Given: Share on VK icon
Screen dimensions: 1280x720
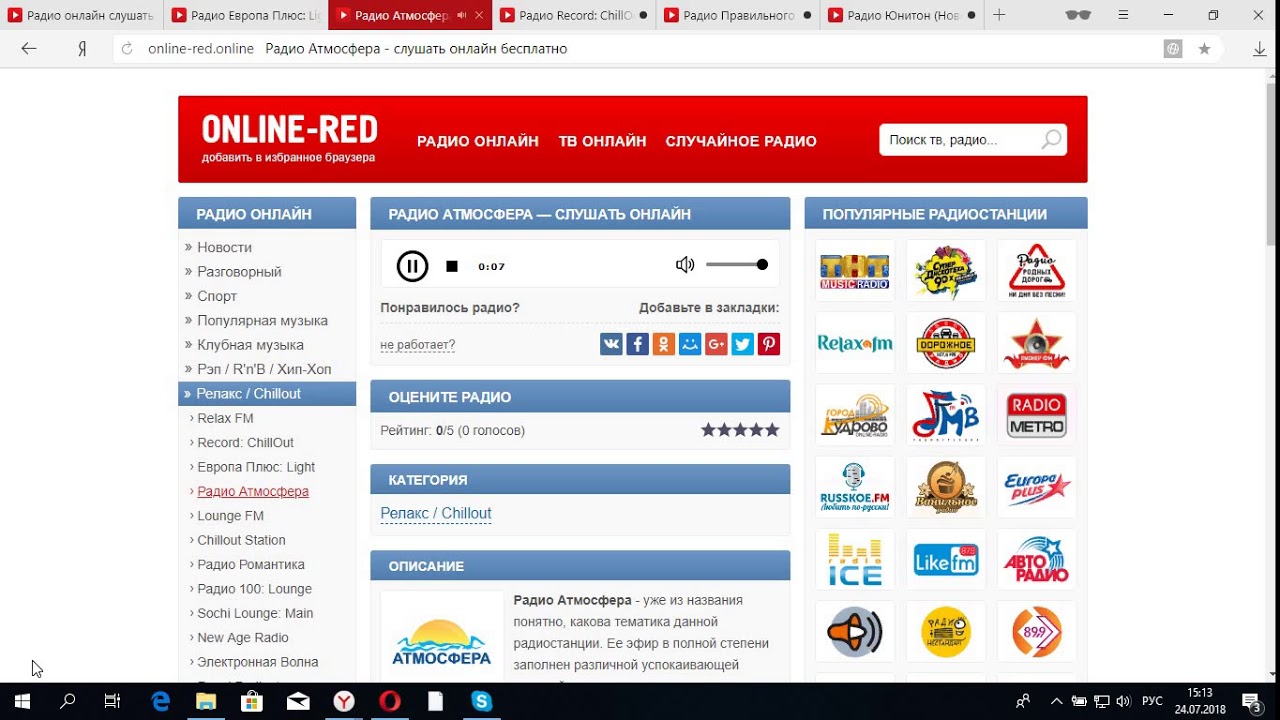Looking at the screenshot, I should point(611,344).
